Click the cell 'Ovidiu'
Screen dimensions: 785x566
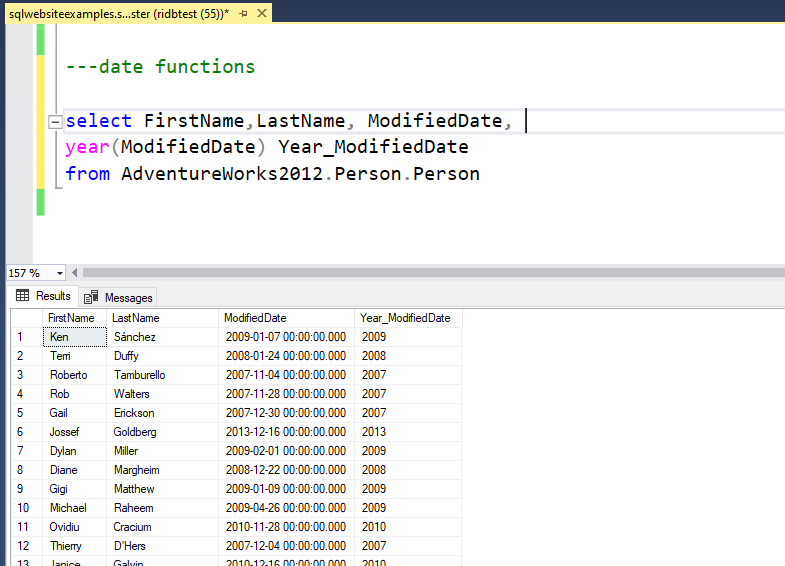coord(75,527)
